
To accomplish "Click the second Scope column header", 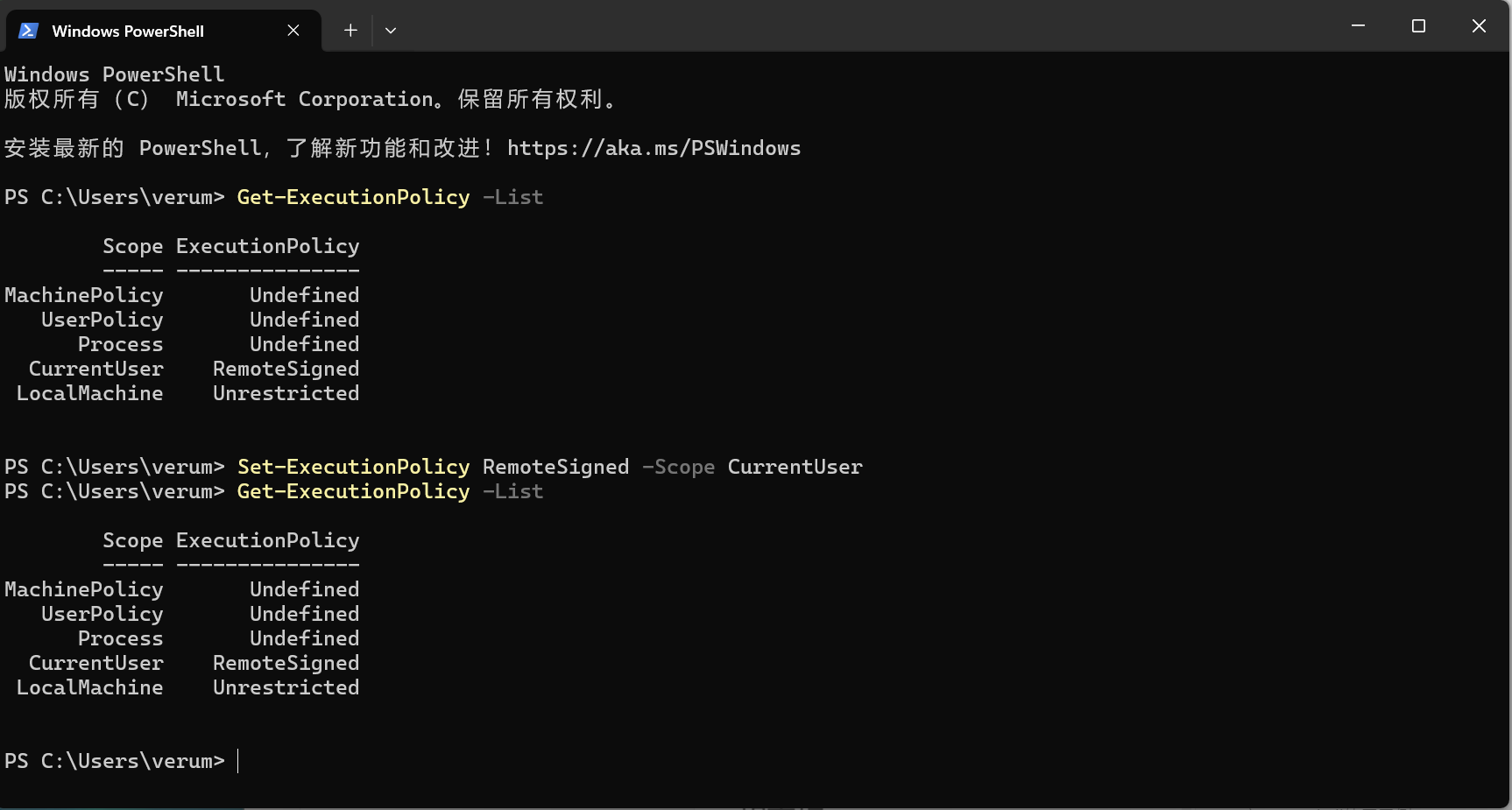I will [133, 540].
